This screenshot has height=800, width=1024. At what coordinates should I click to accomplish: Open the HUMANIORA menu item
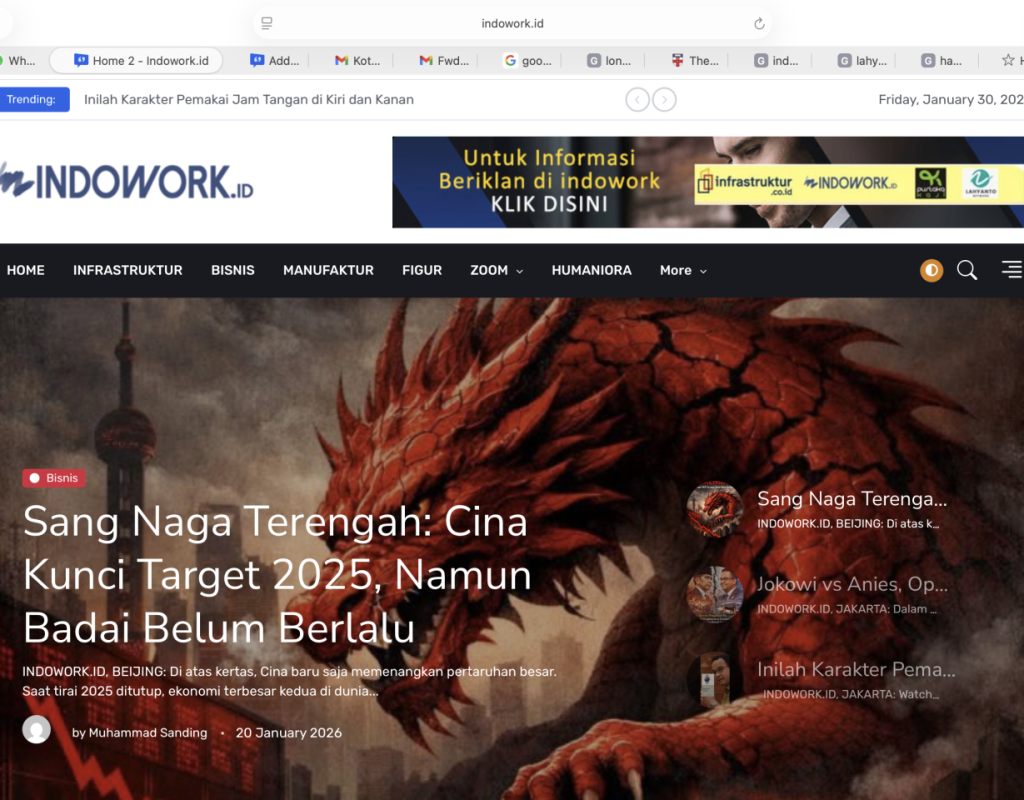(592, 270)
